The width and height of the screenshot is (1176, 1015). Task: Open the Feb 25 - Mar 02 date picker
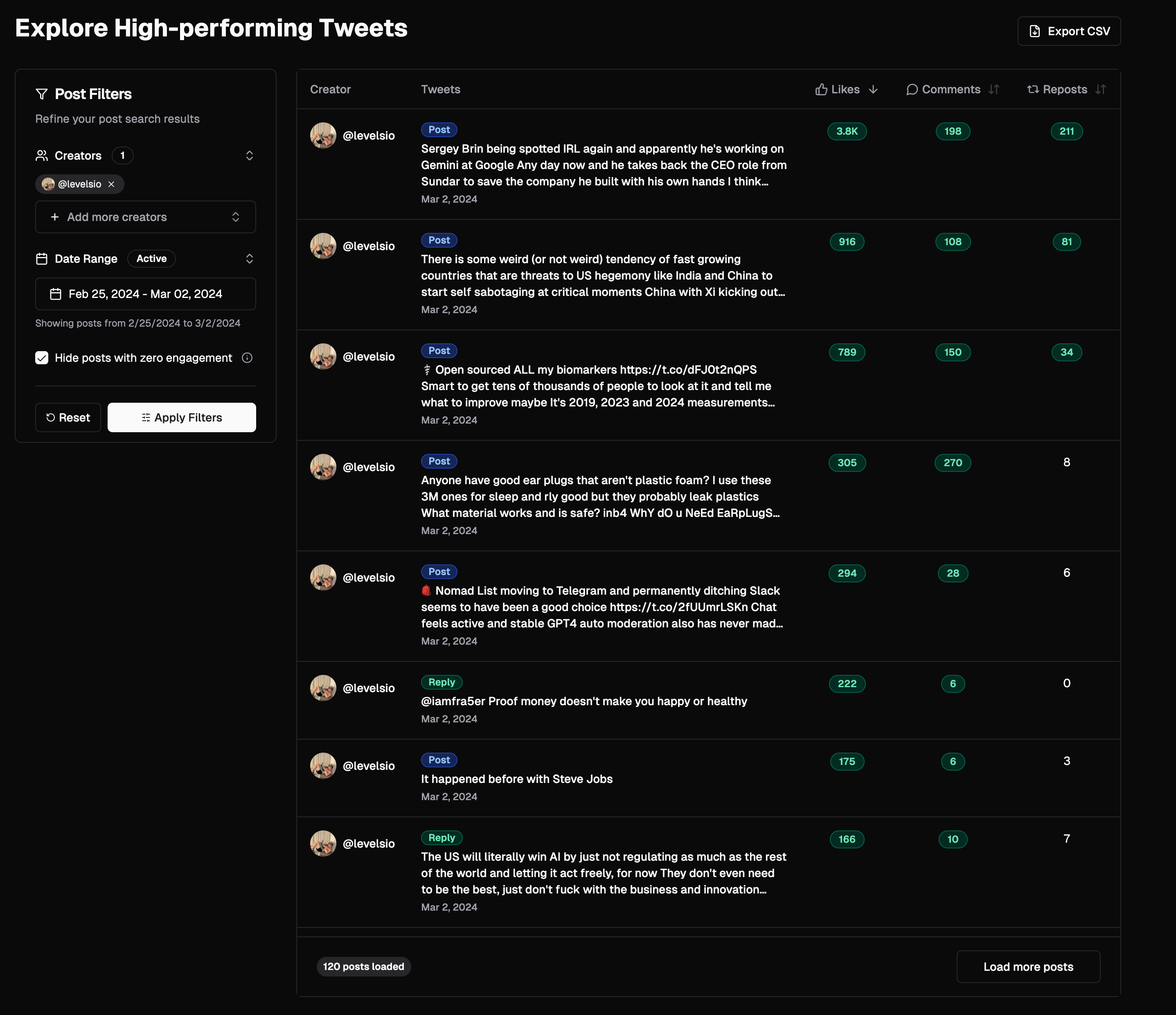[145, 294]
